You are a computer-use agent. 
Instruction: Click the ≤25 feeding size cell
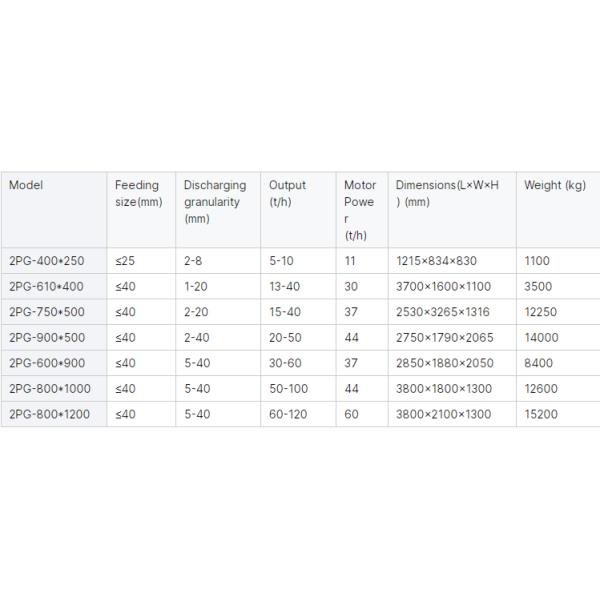(x=125, y=260)
